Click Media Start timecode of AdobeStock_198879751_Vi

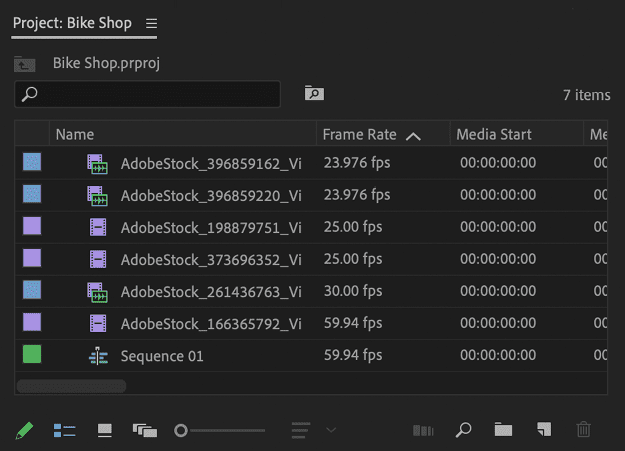498,227
